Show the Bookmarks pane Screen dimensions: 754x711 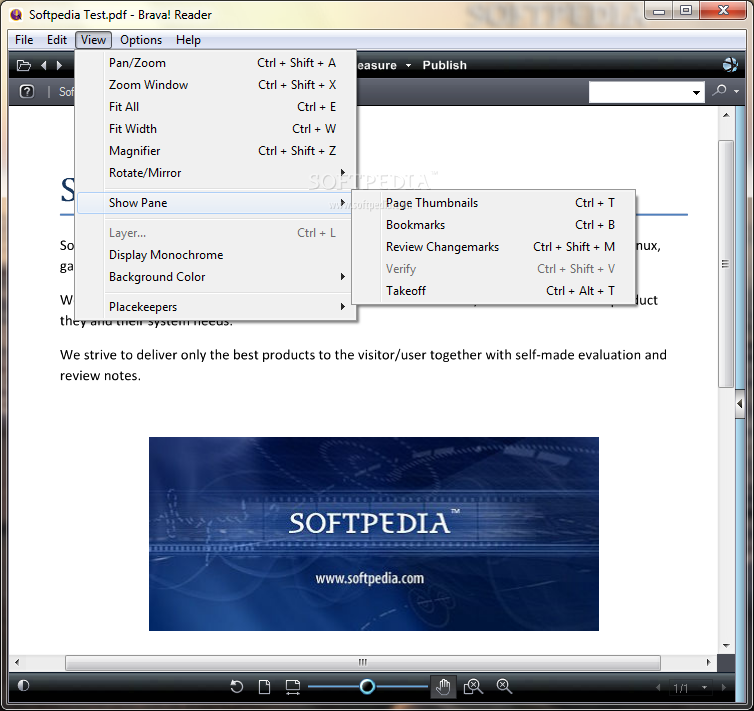click(x=493, y=225)
